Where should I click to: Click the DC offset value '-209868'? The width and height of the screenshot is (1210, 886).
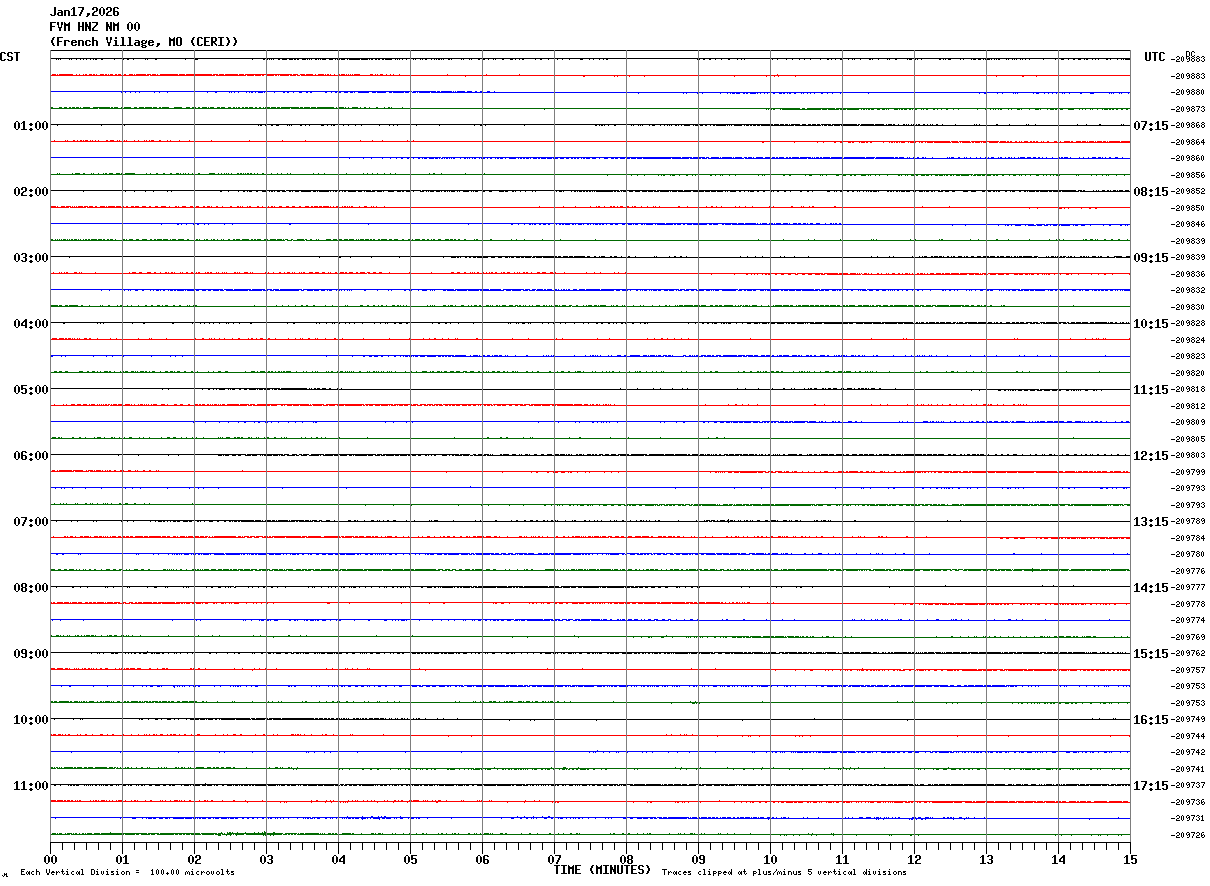[x=1189, y=125]
